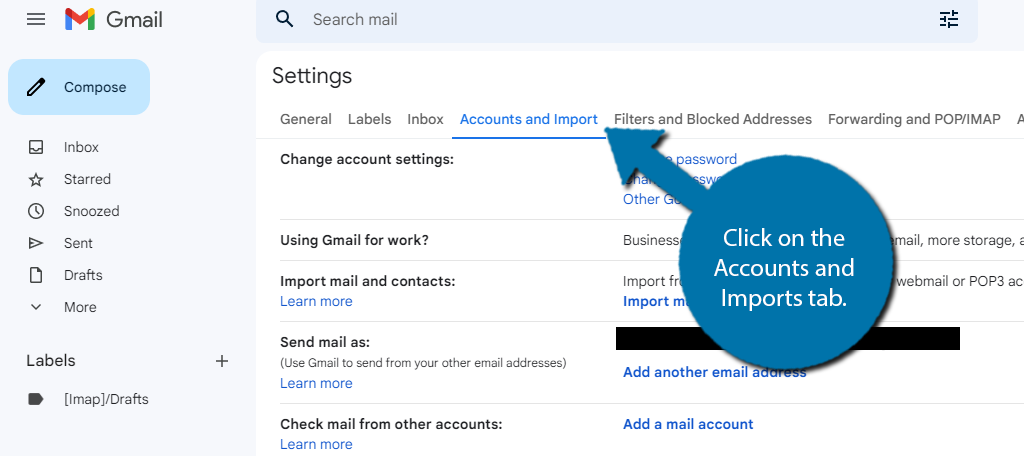Open Snoozed folder in sidebar
This screenshot has height=456, width=1024.
(x=91, y=211)
